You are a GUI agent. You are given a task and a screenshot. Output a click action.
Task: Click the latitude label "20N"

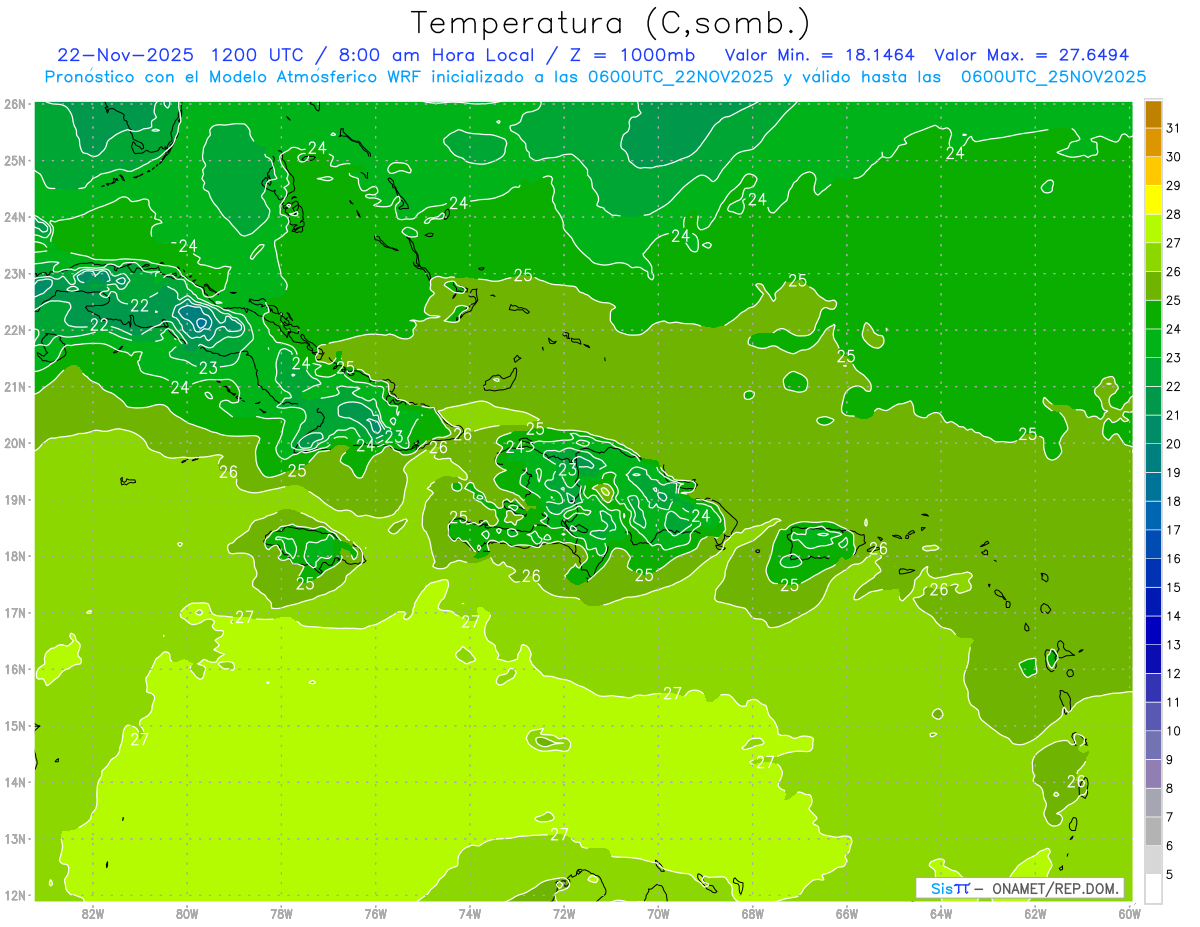tap(15, 443)
